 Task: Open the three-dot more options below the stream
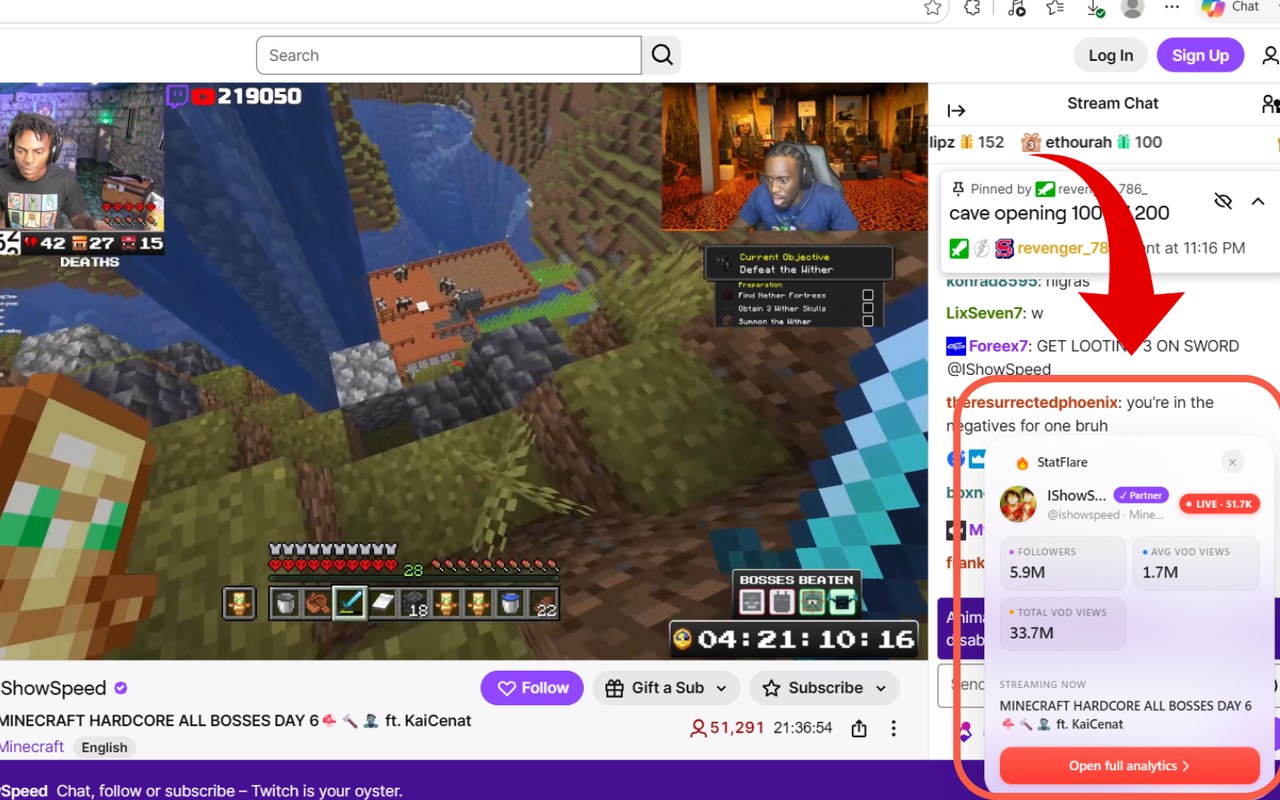click(894, 728)
